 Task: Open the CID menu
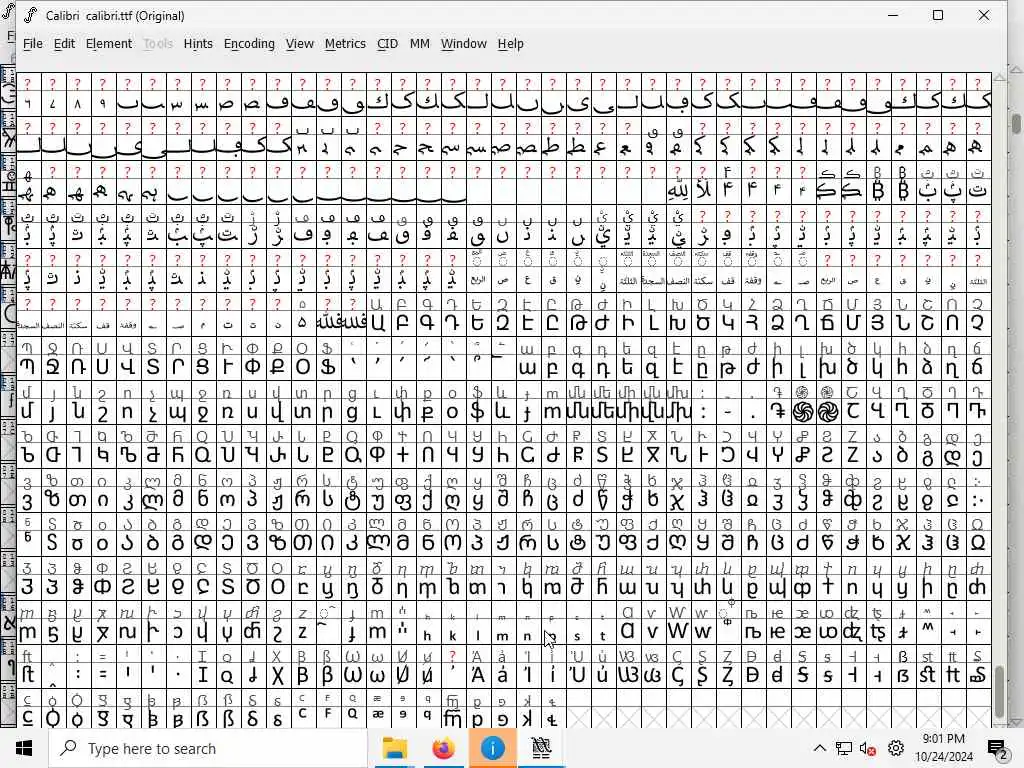click(387, 44)
